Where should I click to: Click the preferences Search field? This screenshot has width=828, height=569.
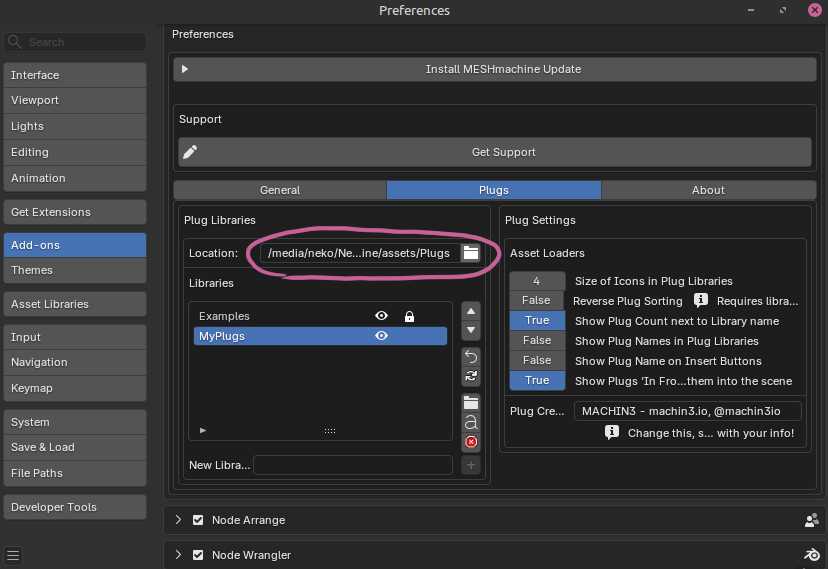click(x=75, y=42)
